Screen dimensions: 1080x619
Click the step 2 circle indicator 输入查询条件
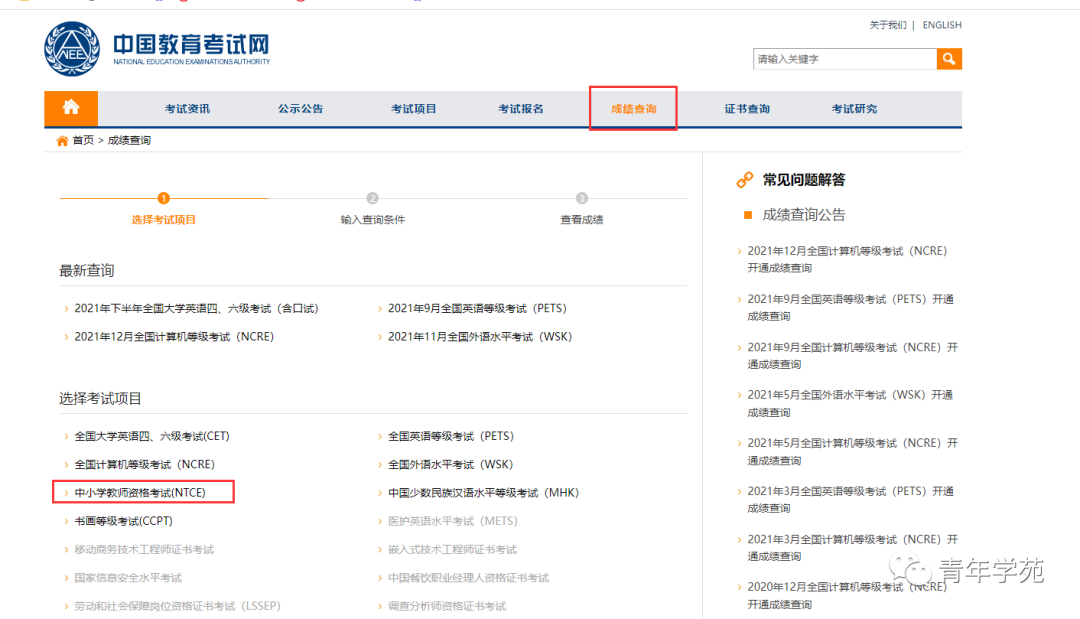[x=371, y=198]
